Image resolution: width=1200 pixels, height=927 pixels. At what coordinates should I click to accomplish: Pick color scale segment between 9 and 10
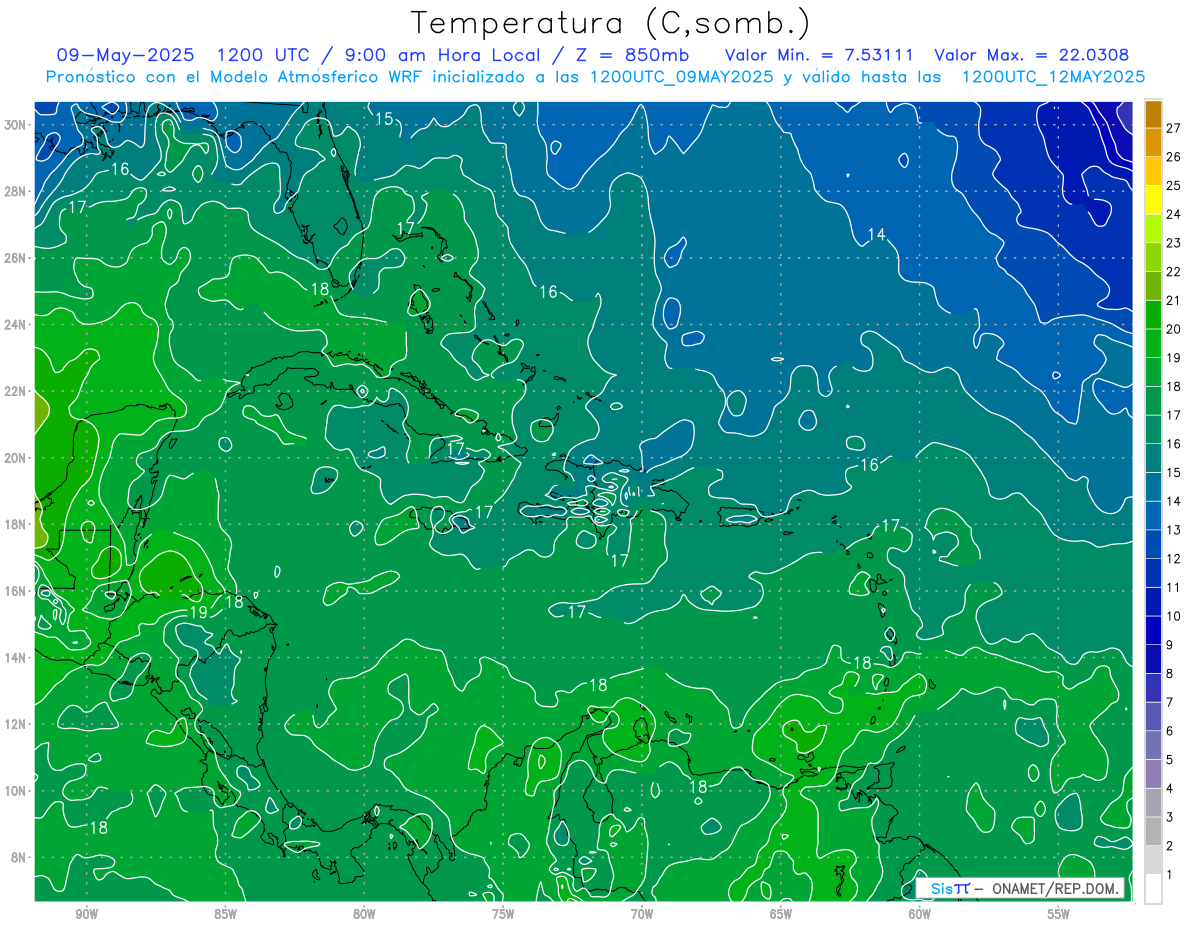[1153, 631]
